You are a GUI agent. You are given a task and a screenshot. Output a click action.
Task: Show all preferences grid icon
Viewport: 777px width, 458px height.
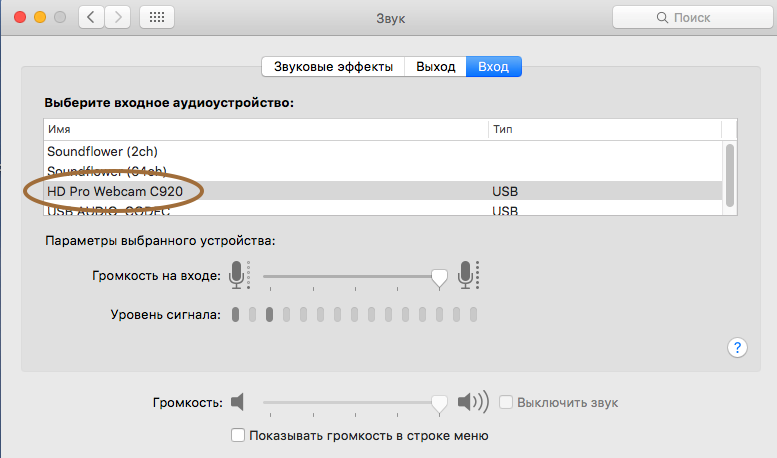(x=157, y=17)
